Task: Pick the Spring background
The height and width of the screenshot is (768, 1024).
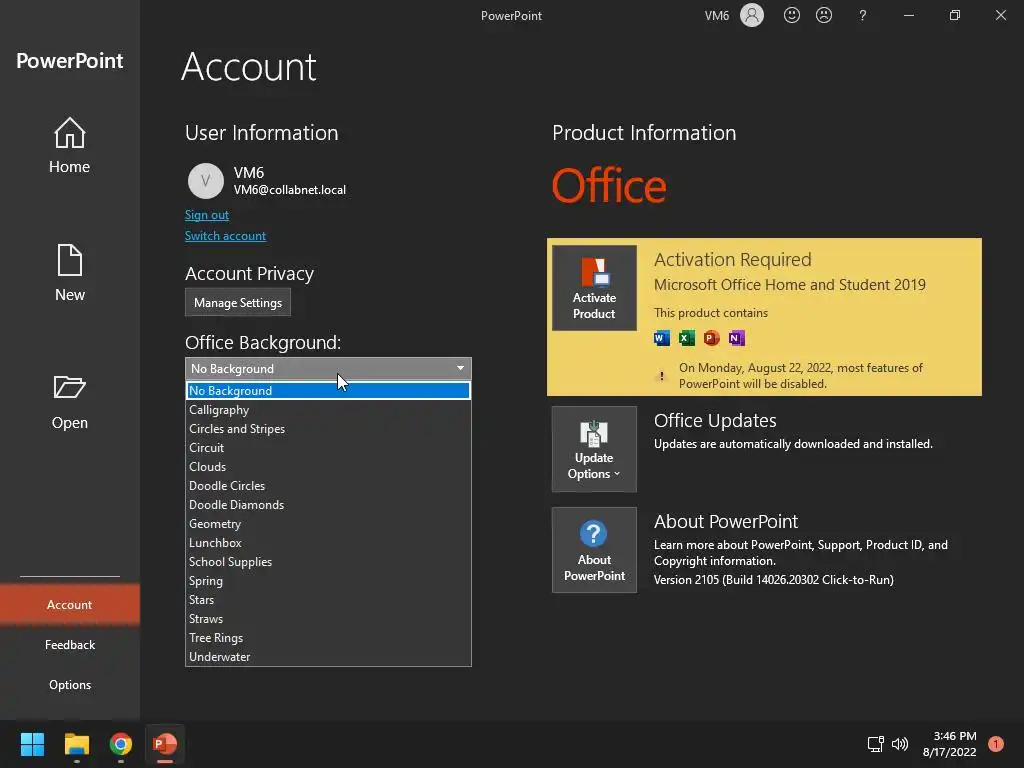Action: click(328, 580)
